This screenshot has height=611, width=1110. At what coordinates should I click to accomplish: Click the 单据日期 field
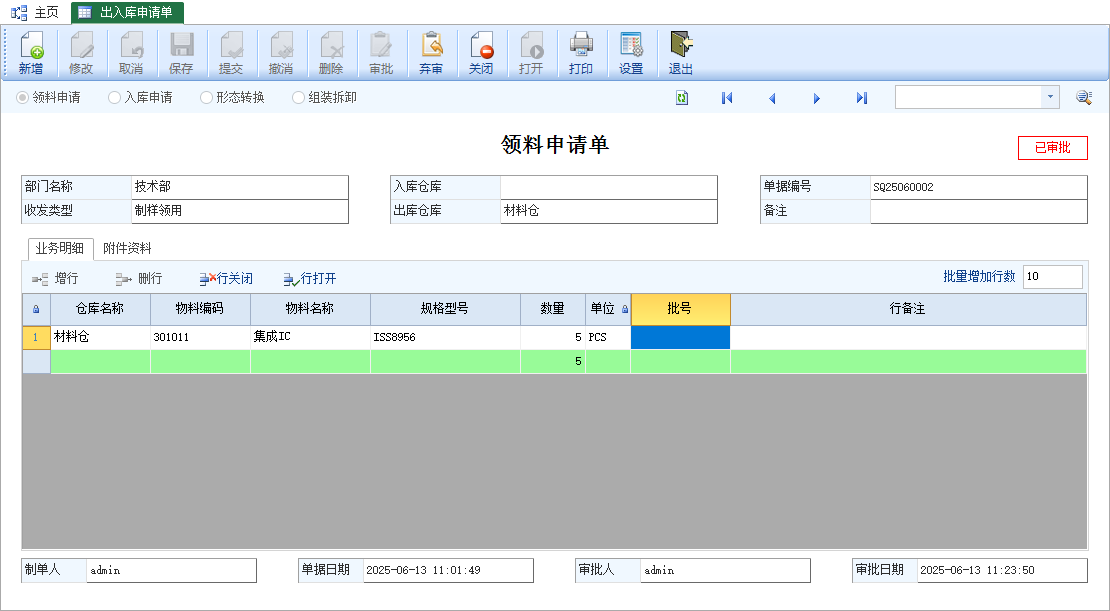[448, 571]
